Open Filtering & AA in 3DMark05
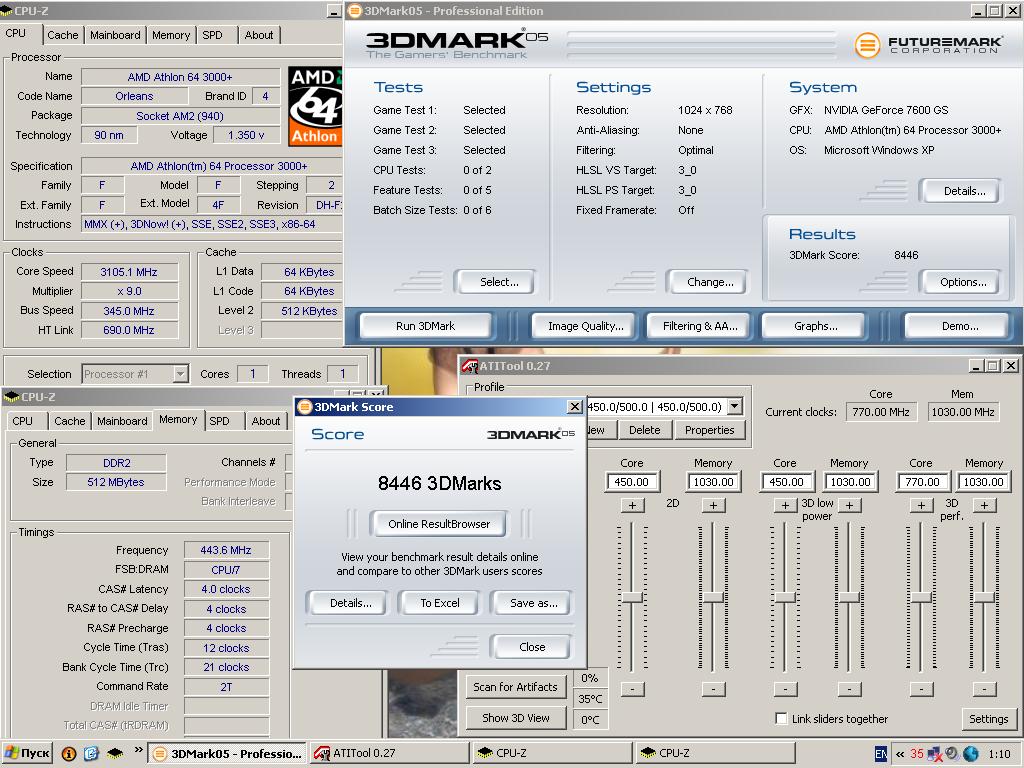 (x=699, y=326)
